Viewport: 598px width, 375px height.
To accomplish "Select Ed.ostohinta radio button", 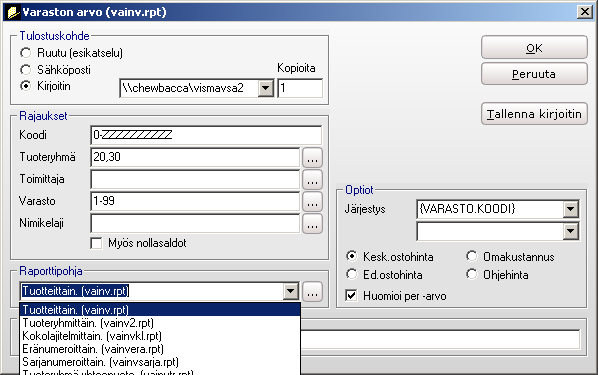I will coord(352,274).
